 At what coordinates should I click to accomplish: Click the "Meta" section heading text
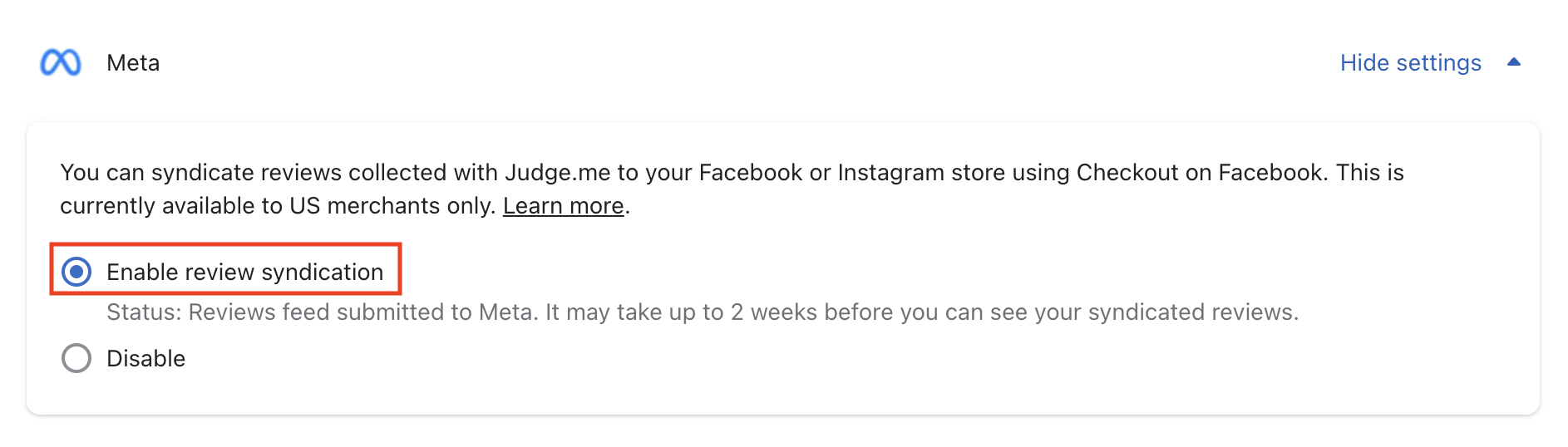(133, 63)
